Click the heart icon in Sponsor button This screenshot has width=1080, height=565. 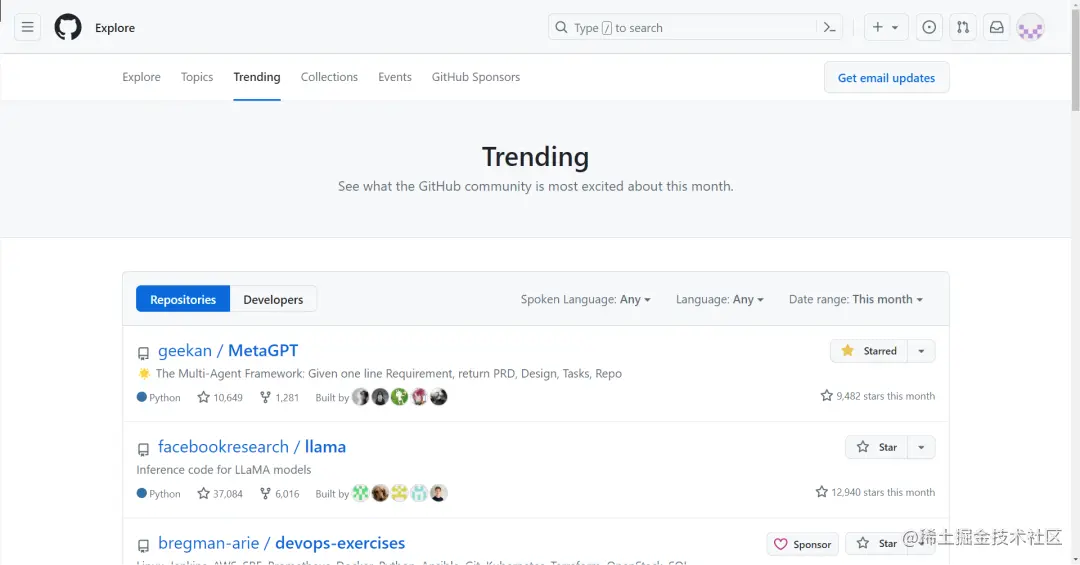point(780,544)
